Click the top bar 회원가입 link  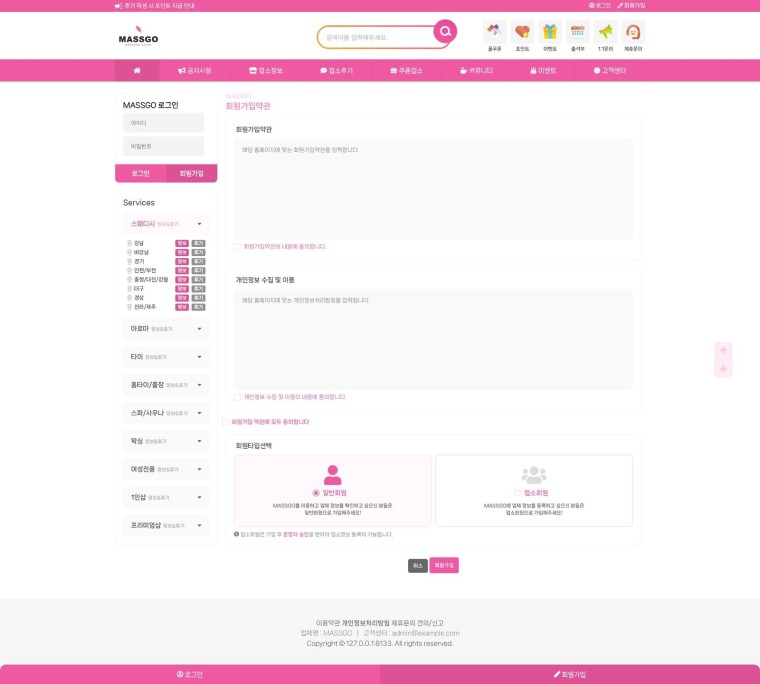click(631, 5)
